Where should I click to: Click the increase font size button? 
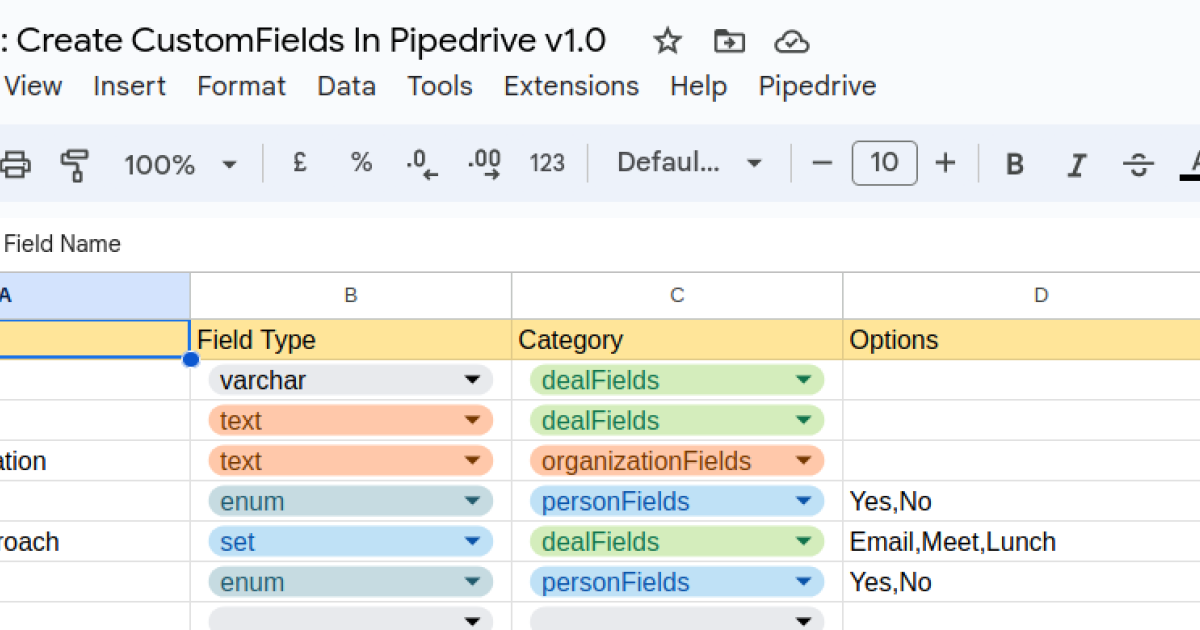[x=945, y=163]
